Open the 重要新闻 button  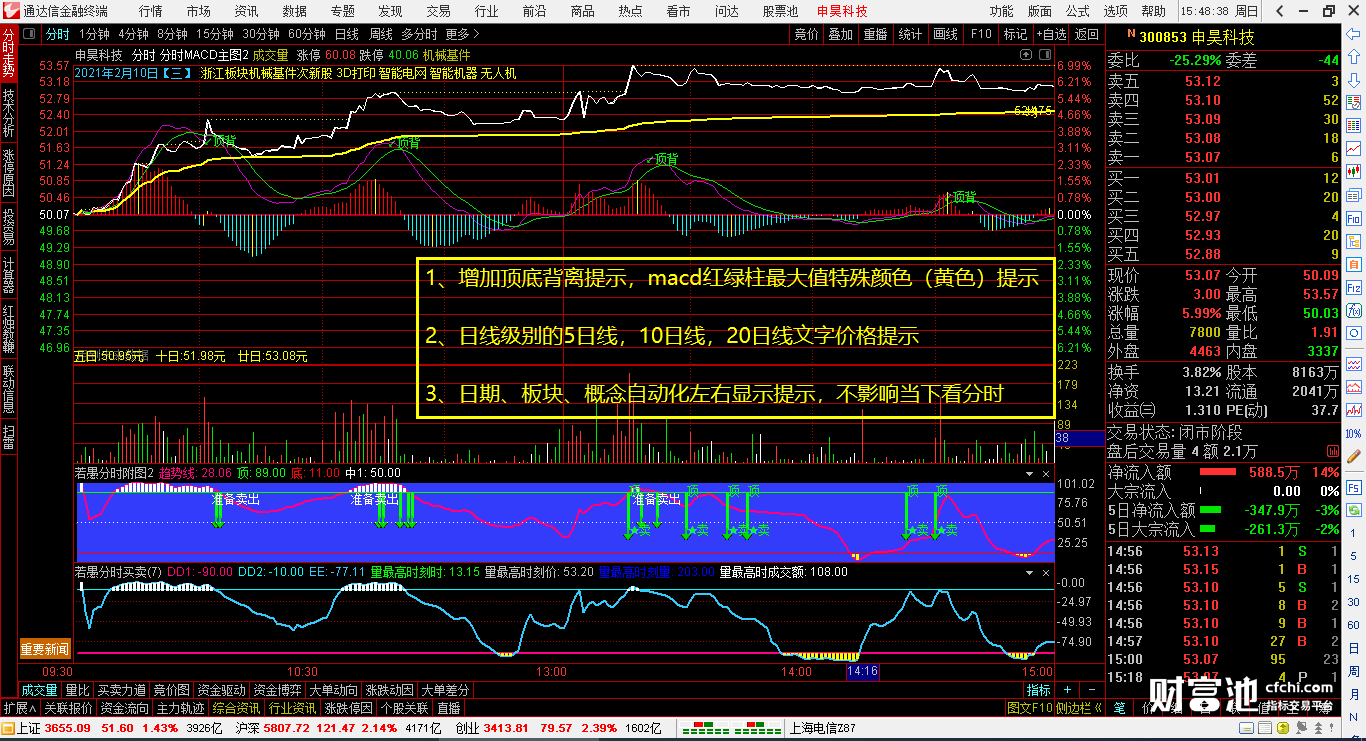tap(45, 650)
